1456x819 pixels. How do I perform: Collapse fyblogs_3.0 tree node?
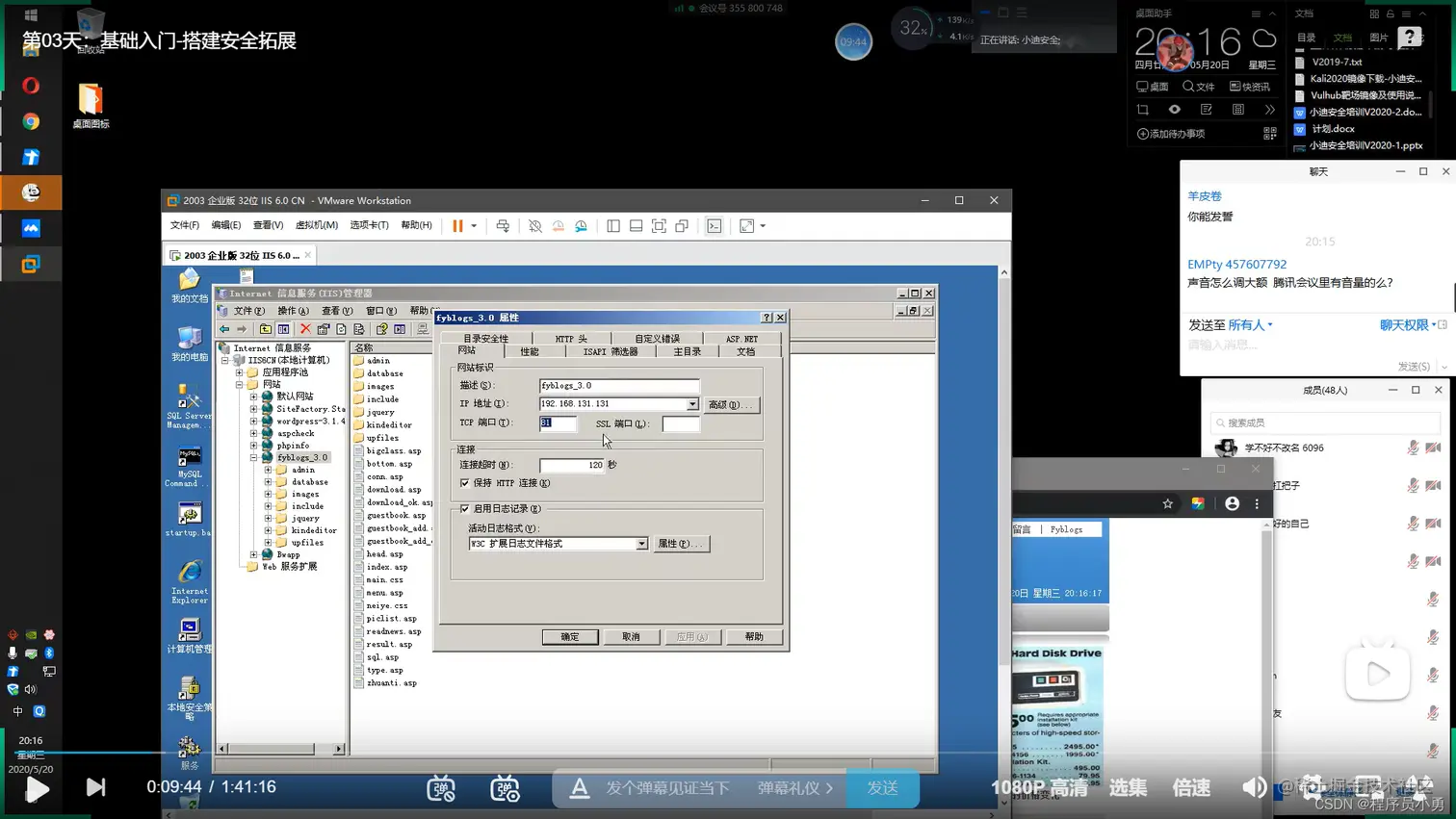254,458
